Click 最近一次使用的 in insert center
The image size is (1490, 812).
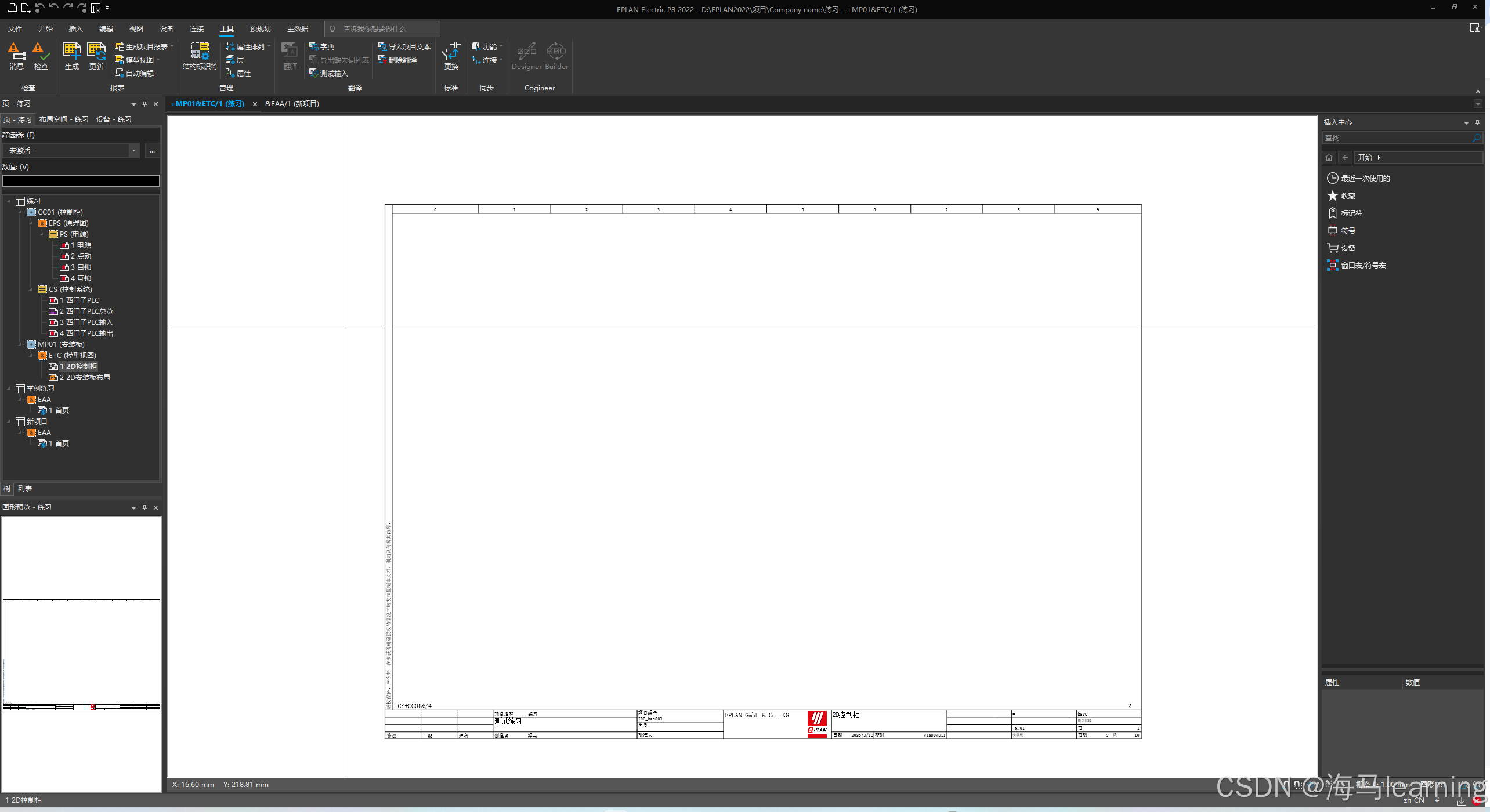click(x=1365, y=178)
